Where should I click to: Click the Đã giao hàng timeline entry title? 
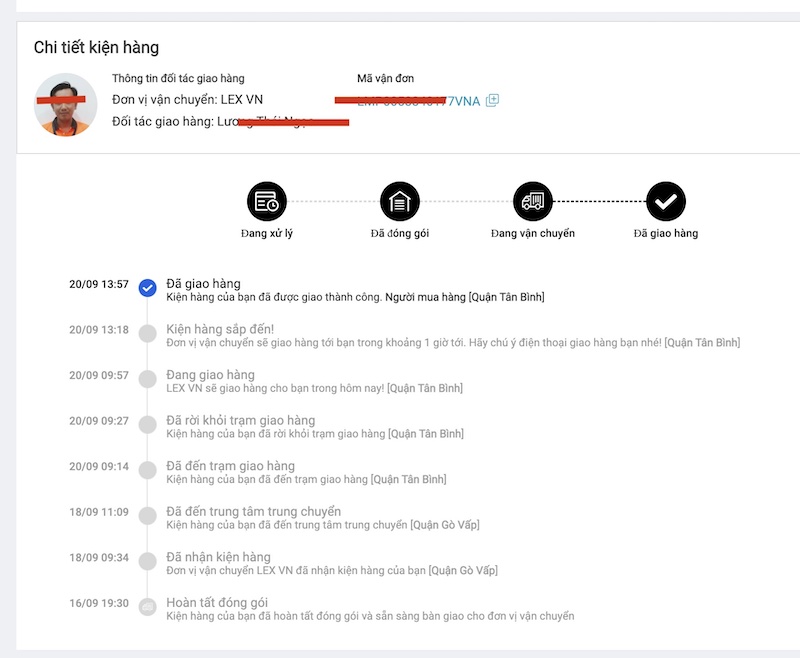point(203,284)
